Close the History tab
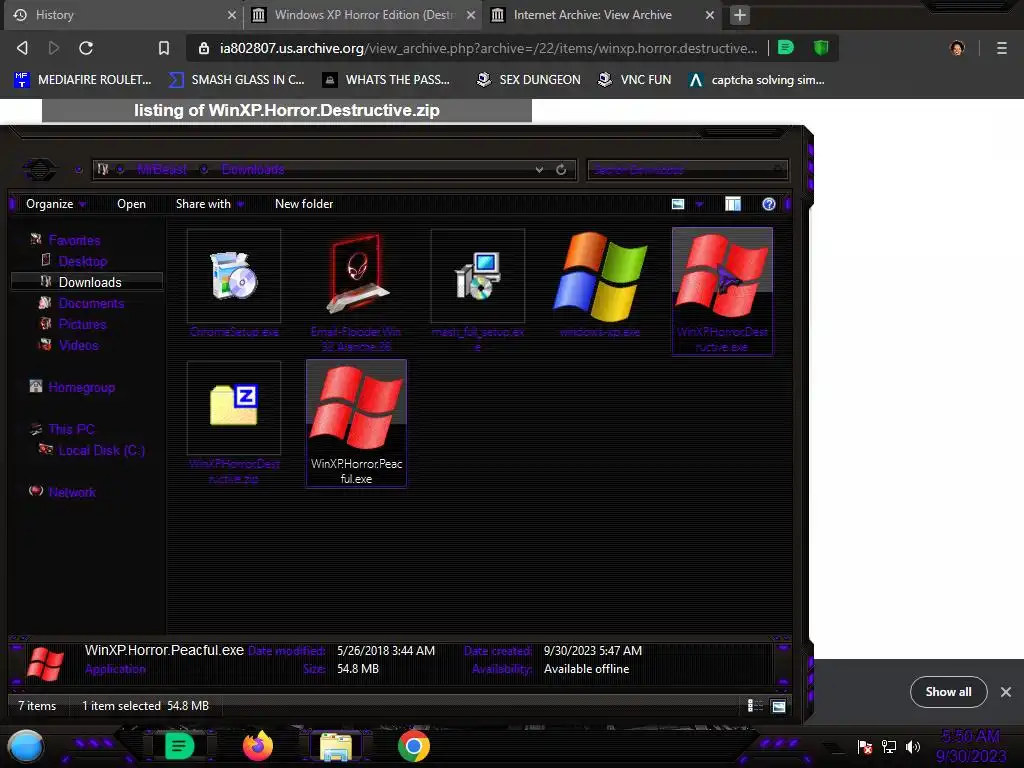 point(231,15)
